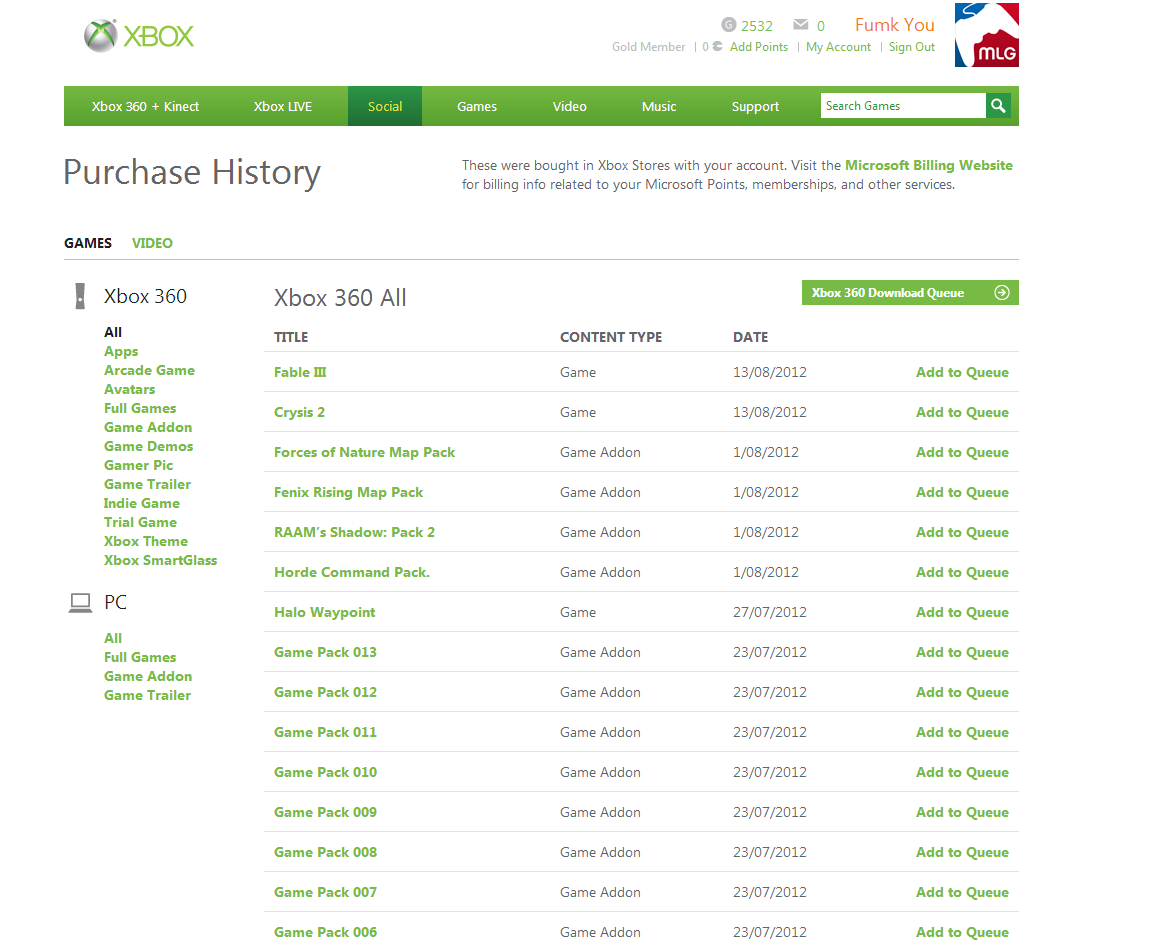Filter by Game Demos
This screenshot has width=1173, height=950.
pos(149,447)
